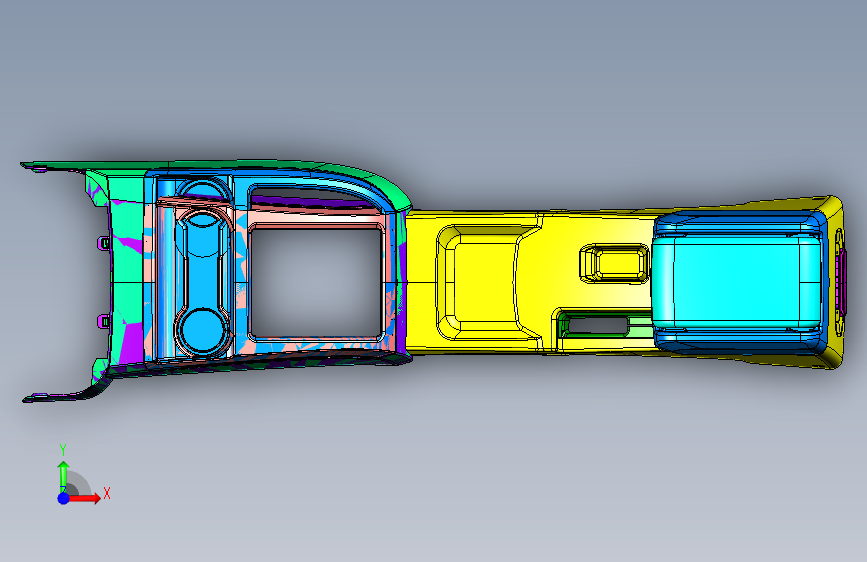Select the small rectangular recess in yellow console
Screen dimensions: 867x562
[614, 263]
